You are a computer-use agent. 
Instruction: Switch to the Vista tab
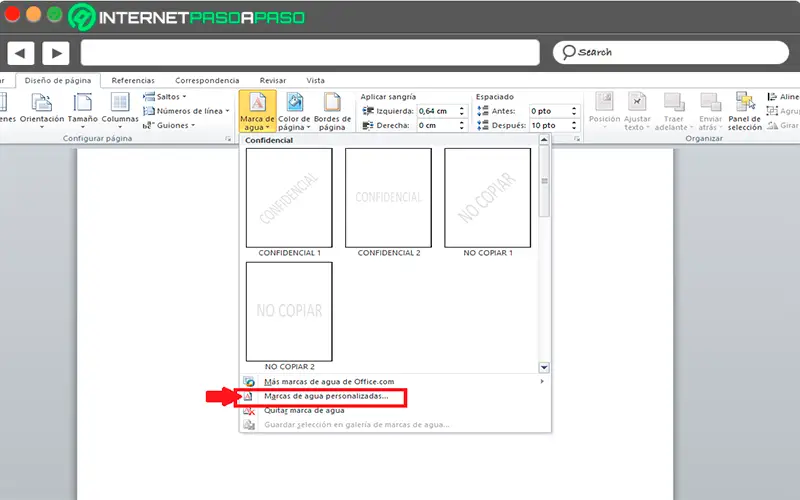(x=315, y=81)
